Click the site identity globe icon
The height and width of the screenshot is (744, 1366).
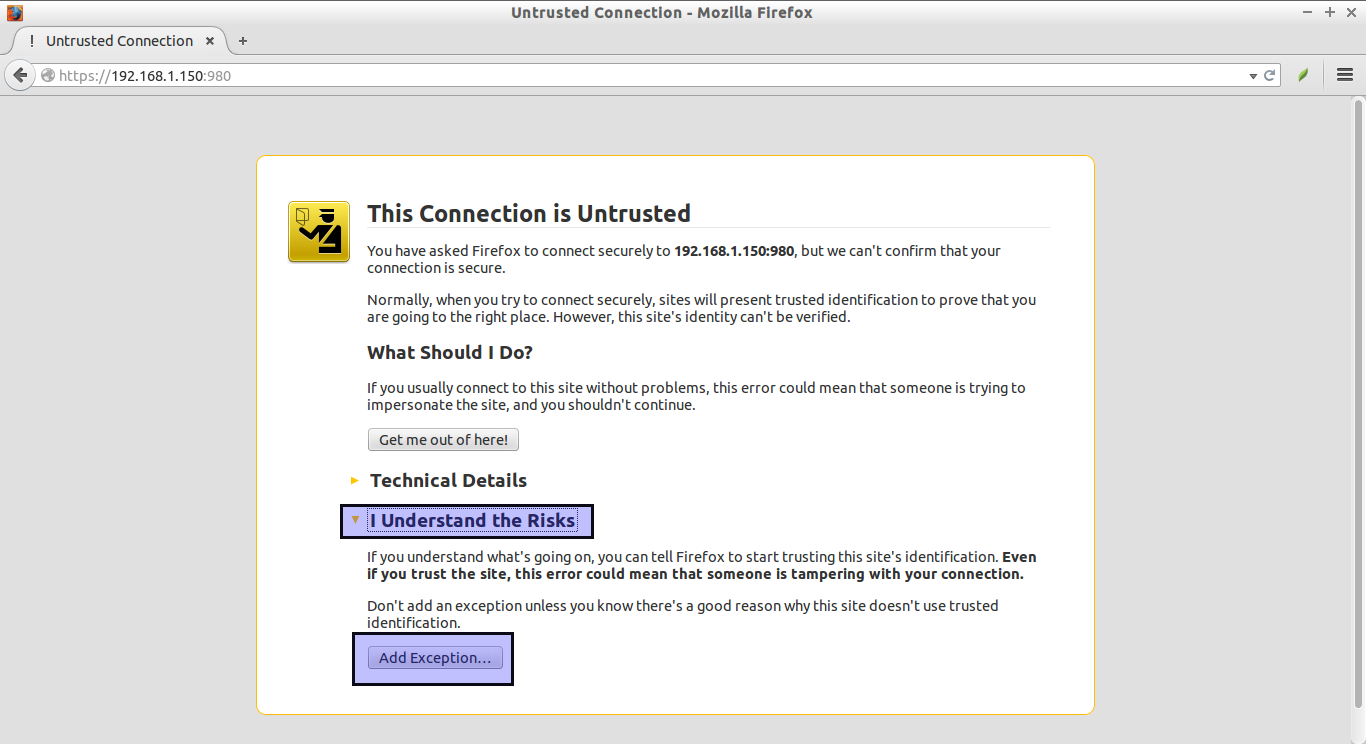[47, 75]
